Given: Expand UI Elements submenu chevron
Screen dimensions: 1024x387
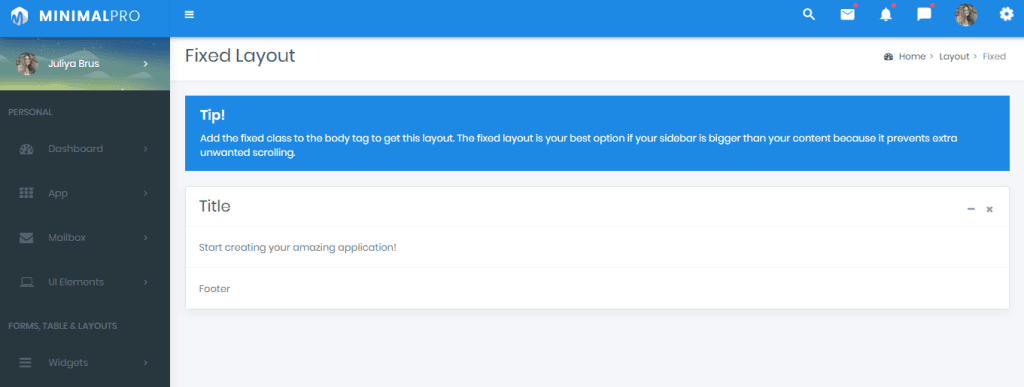Looking at the screenshot, I should [x=146, y=282].
